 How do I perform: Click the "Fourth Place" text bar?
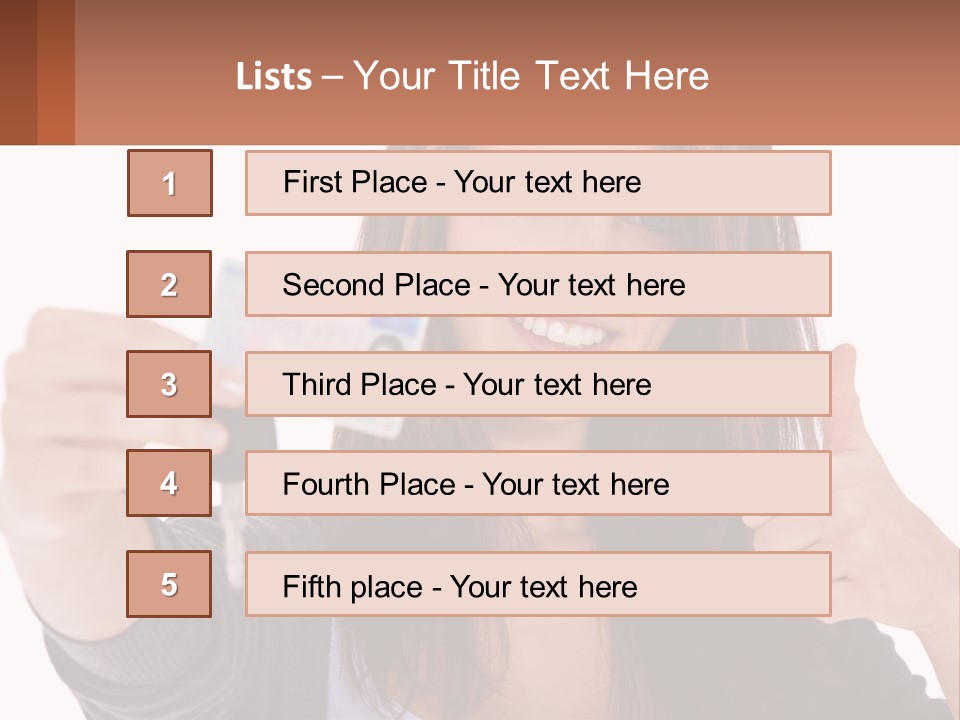pos(538,484)
